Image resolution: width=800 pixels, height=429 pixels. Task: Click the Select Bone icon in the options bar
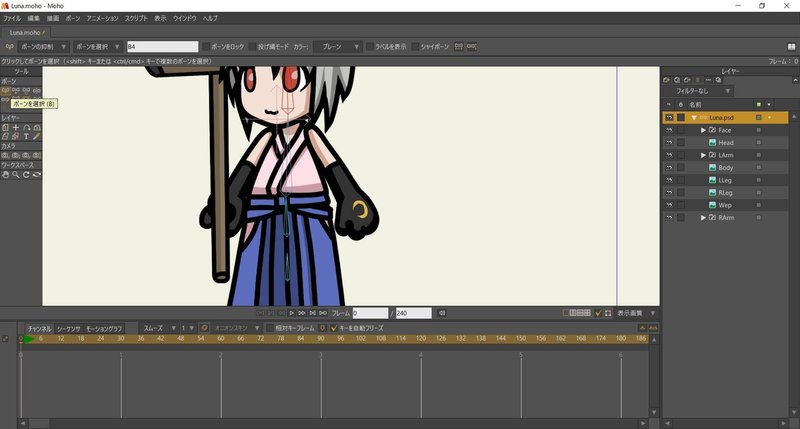(x=9, y=46)
